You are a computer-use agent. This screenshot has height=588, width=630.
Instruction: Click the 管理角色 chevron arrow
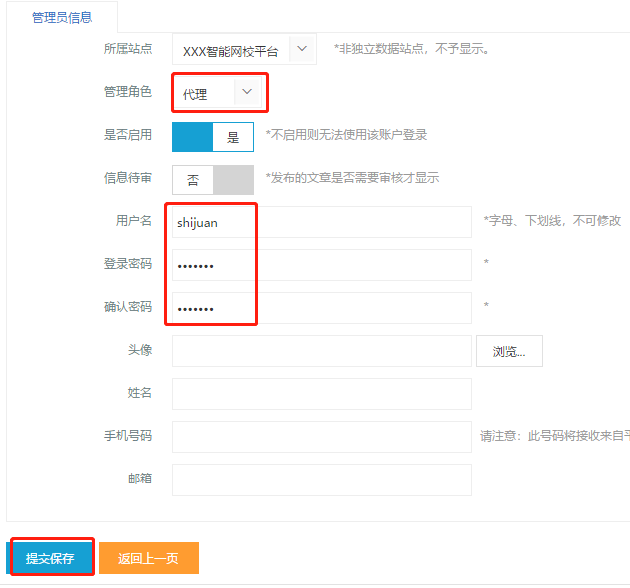click(248, 92)
